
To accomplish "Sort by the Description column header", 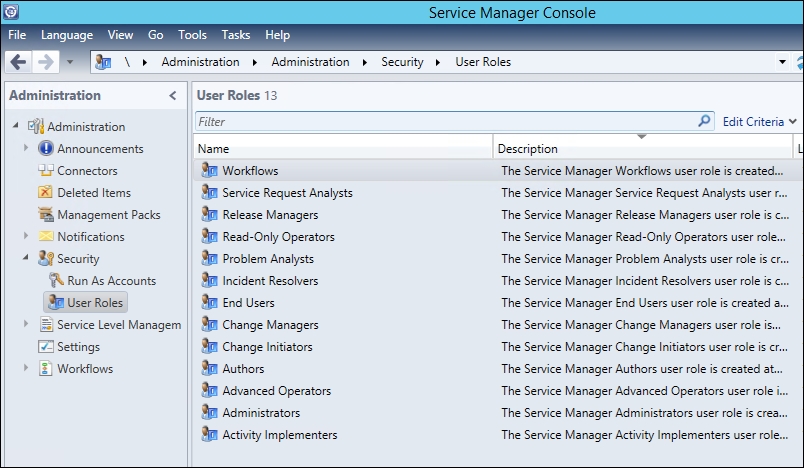I will click(642, 148).
